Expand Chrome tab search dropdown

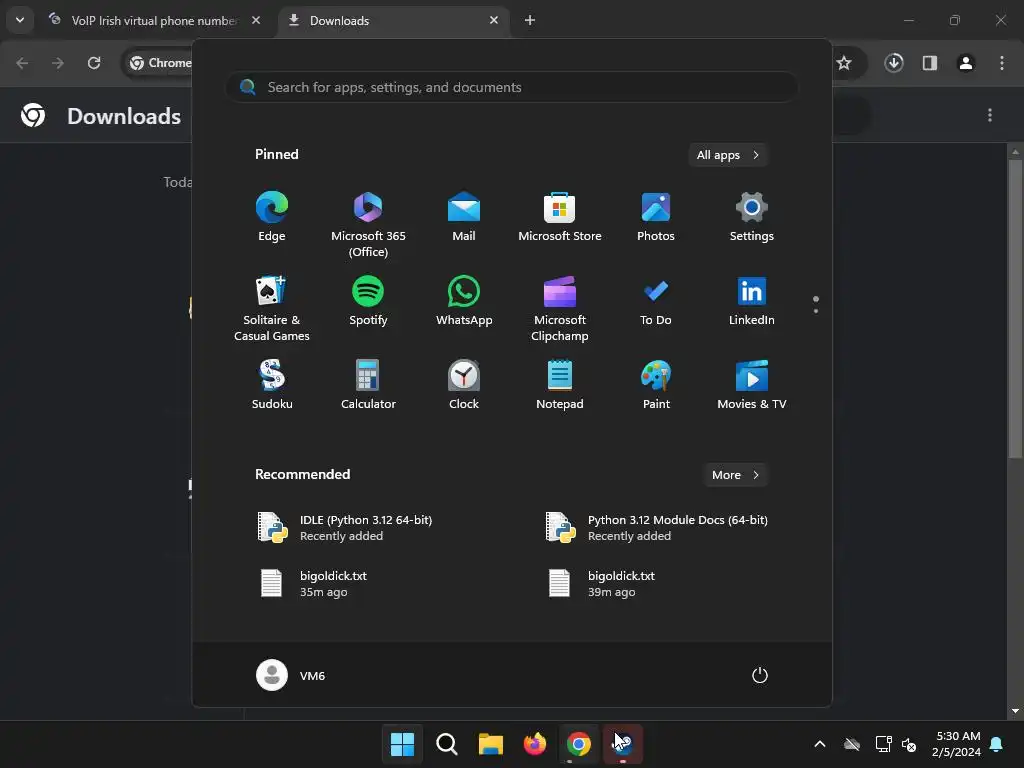pyautogui.click(x=20, y=20)
